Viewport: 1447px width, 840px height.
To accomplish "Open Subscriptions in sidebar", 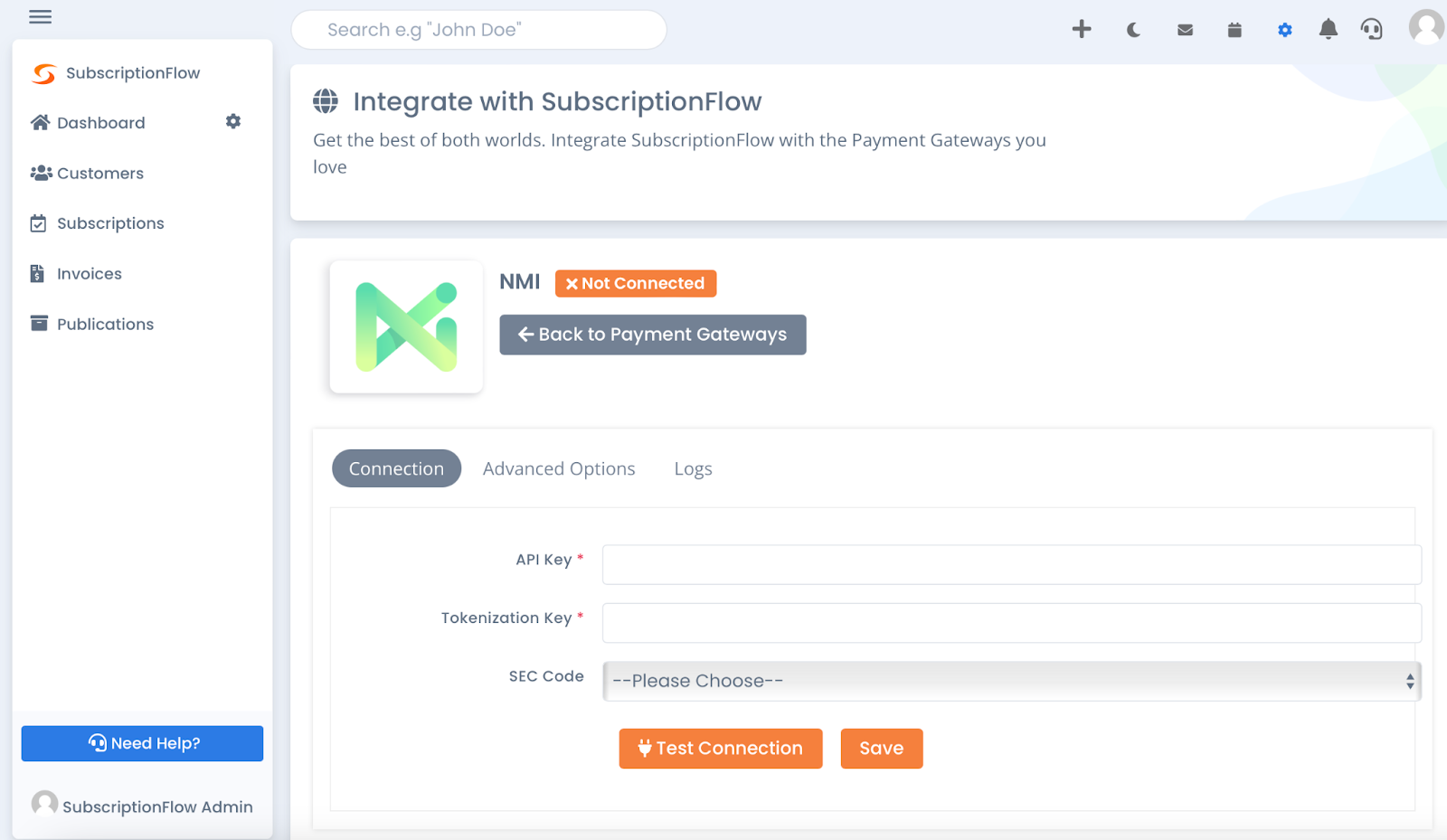I will click(110, 223).
